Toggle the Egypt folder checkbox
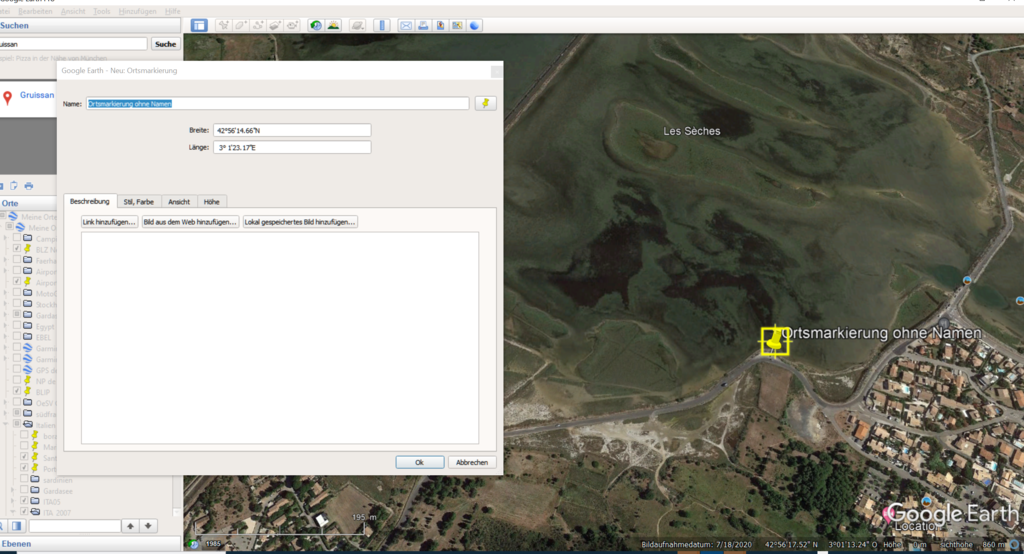 tap(17, 325)
